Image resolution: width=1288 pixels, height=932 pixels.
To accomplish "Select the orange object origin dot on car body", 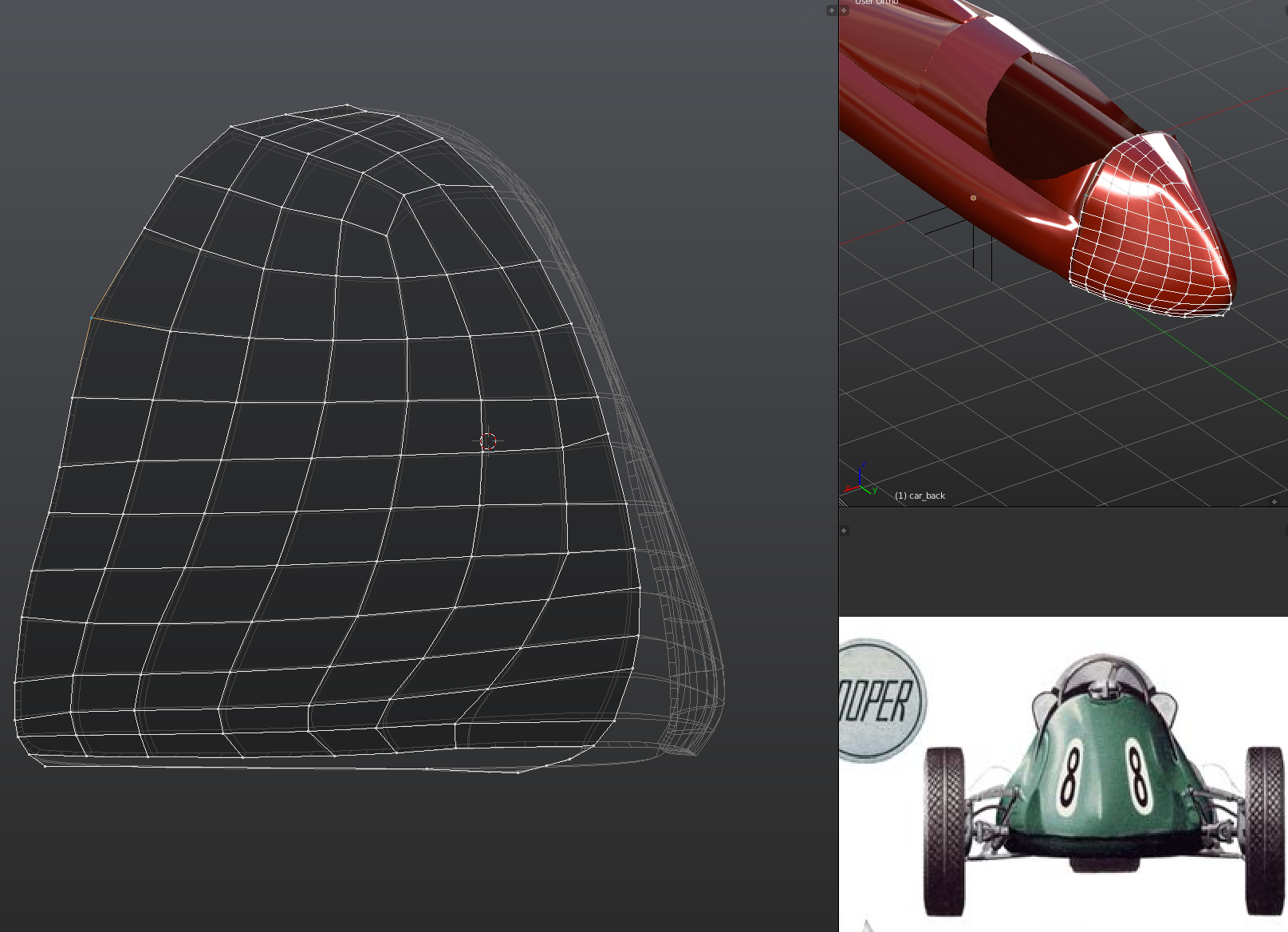I will click(x=973, y=198).
